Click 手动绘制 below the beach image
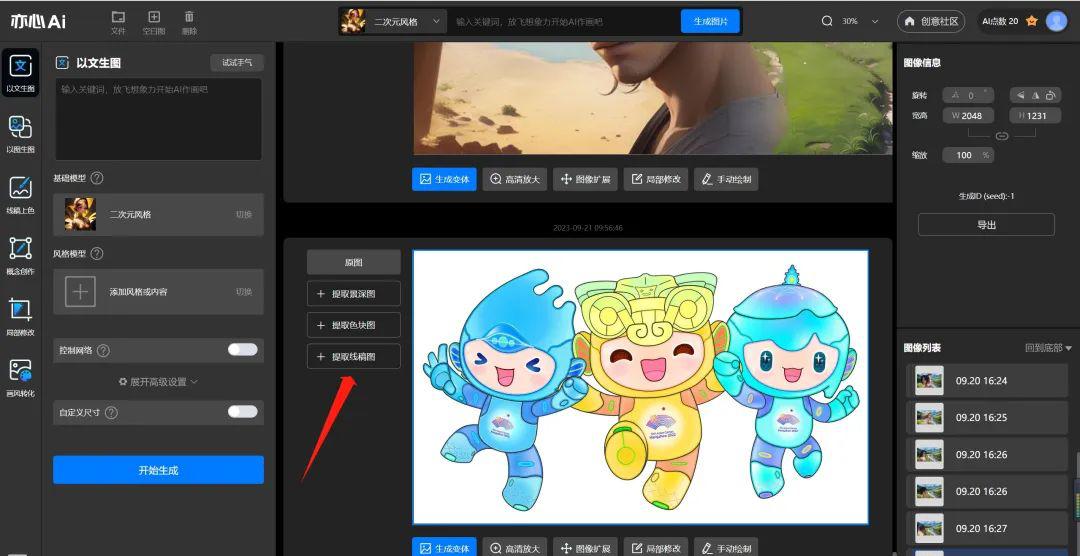The image size is (1080, 556). pyautogui.click(x=726, y=179)
